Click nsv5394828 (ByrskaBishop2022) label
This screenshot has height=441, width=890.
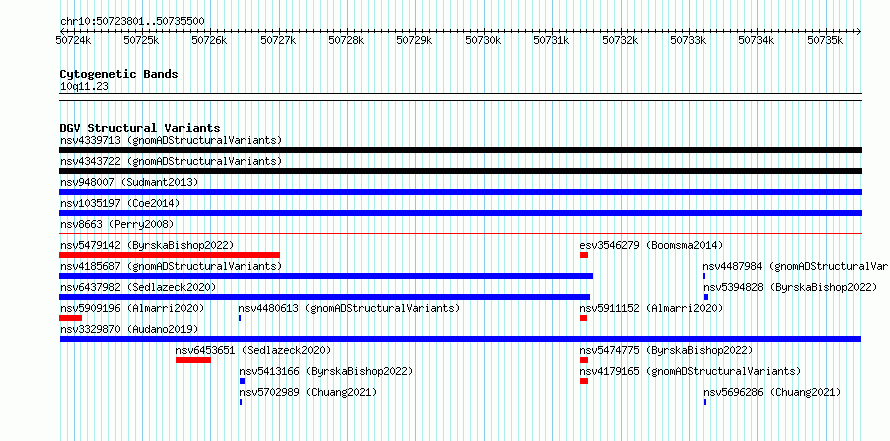coord(790,287)
